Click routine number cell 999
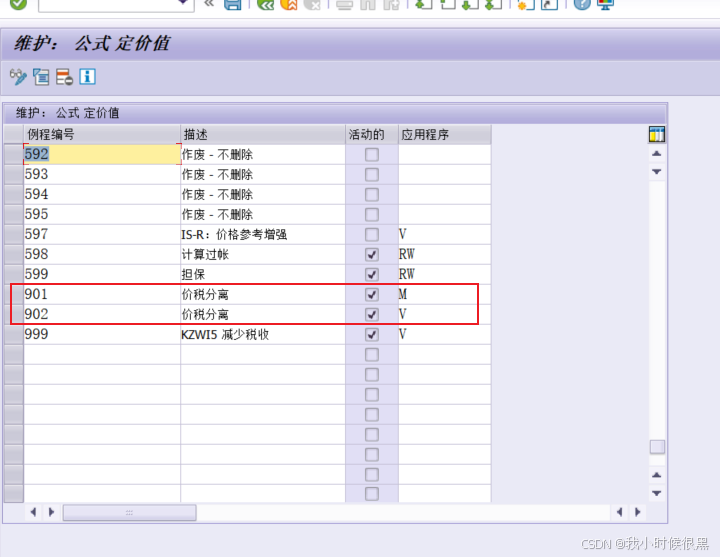The image size is (720, 557). tap(102, 334)
